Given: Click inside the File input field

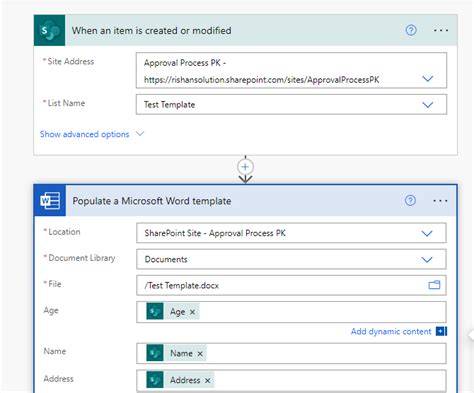Looking at the screenshot, I should (291, 285).
